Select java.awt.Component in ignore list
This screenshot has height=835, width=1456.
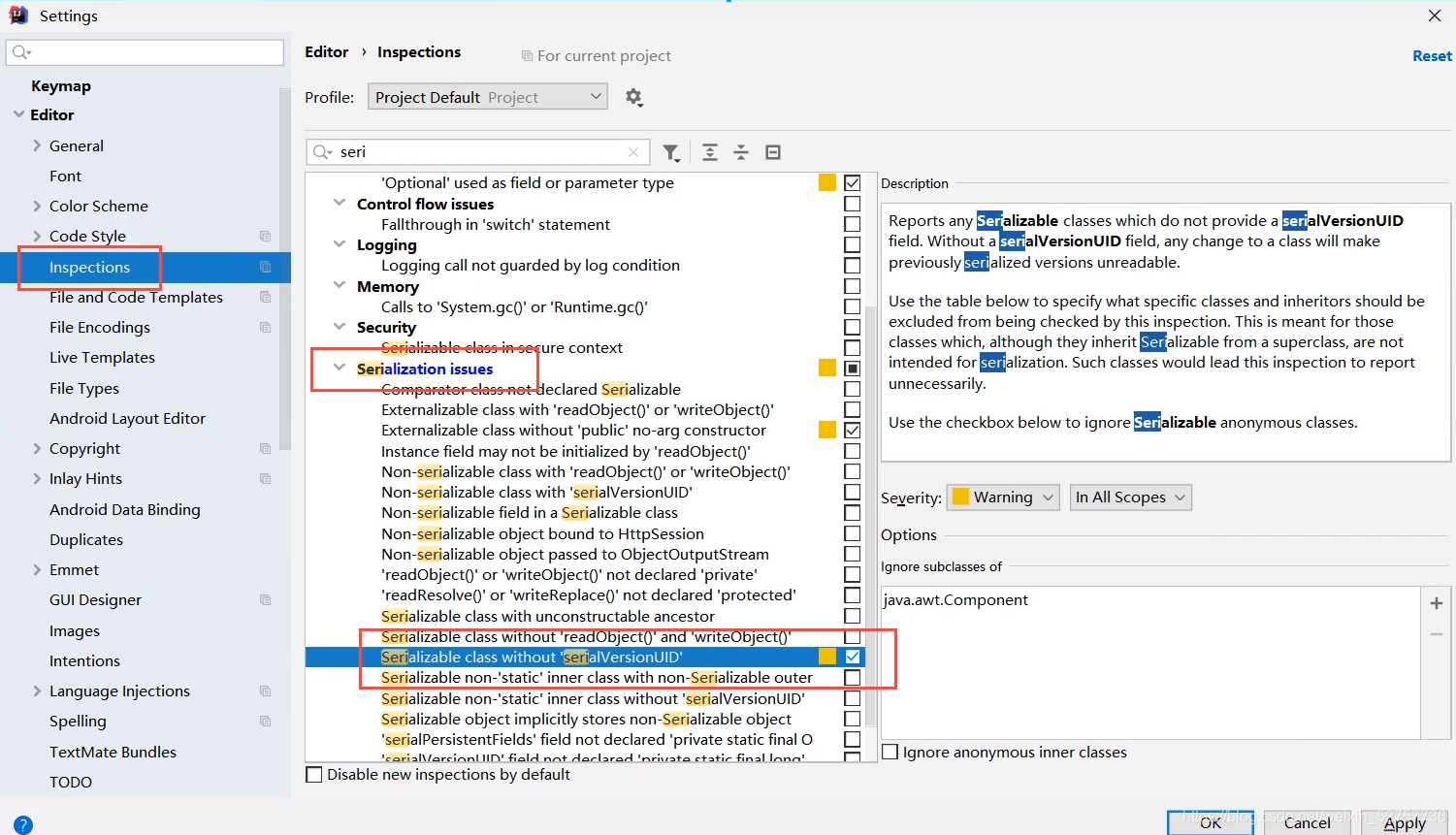click(955, 599)
